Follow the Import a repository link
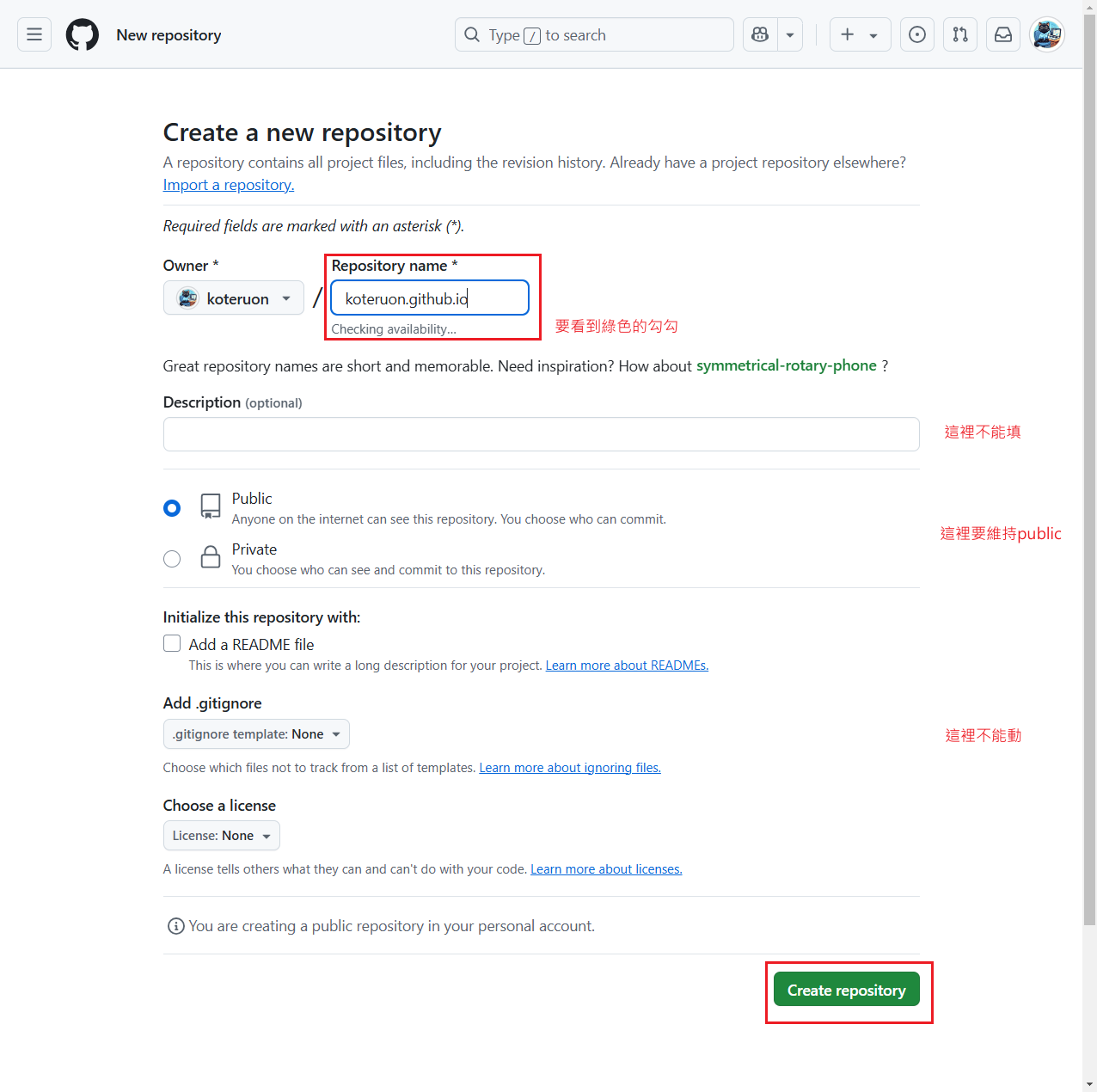Screen dimensions: 1097x1092 pos(228,184)
